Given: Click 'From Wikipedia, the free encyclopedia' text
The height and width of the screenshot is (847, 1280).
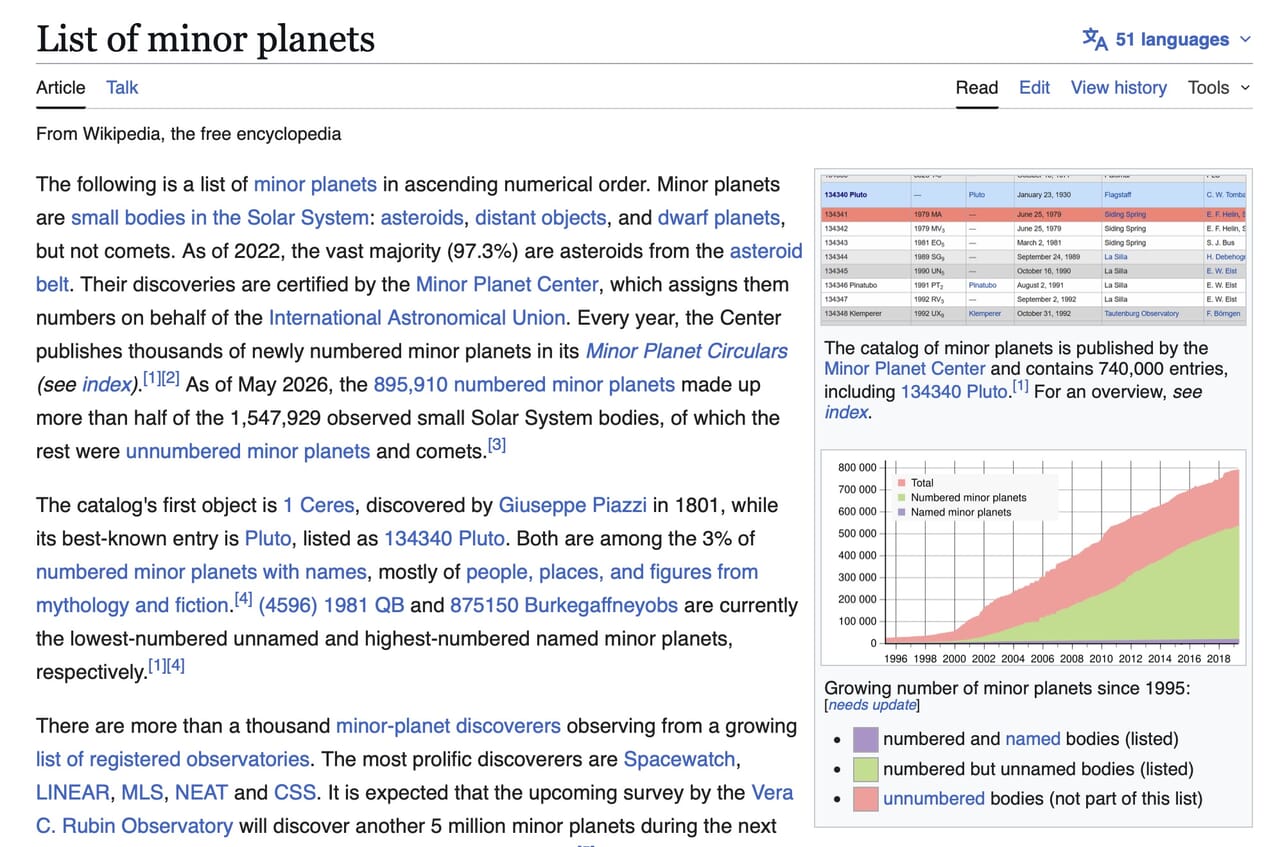Looking at the screenshot, I should coord(188,133).
